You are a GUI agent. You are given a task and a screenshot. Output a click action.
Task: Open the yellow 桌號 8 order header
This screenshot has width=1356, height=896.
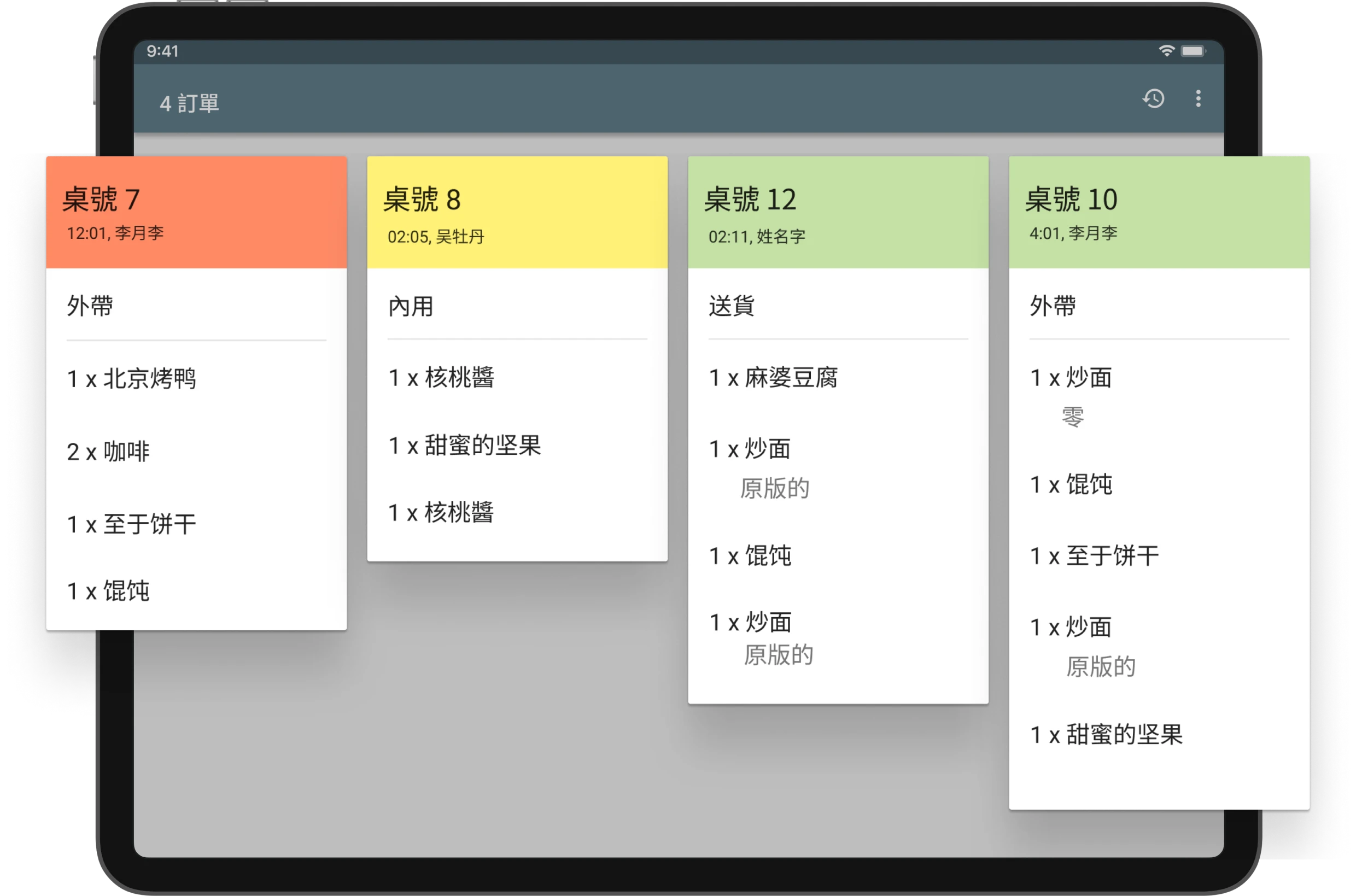pyautogui.click(x=517, y=212)
